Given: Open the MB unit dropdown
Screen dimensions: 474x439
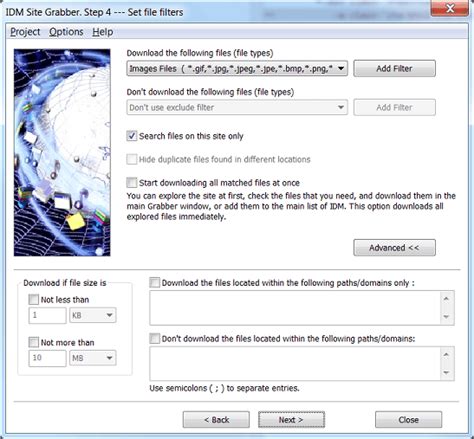Looking at the screenshot, I should 93,358.
